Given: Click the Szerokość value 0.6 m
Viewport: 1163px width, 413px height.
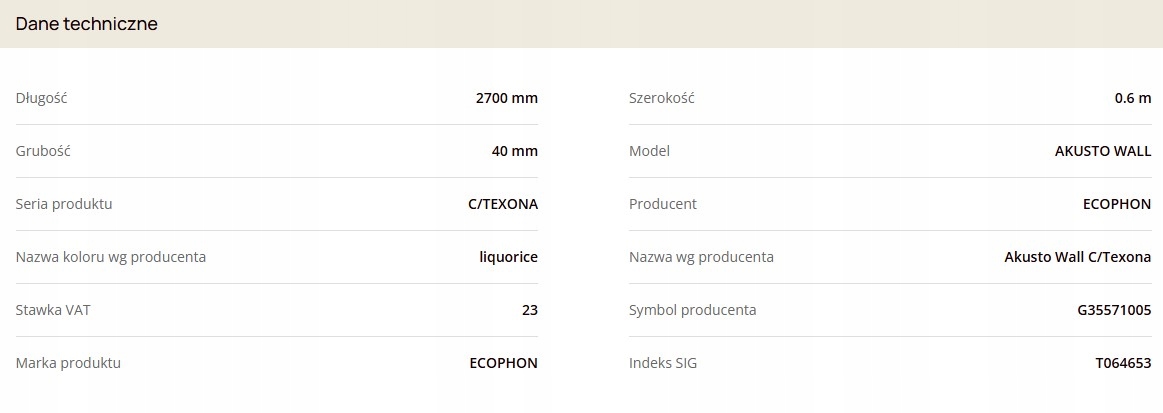Looking at the screenshot, I should click(1133, 98).
